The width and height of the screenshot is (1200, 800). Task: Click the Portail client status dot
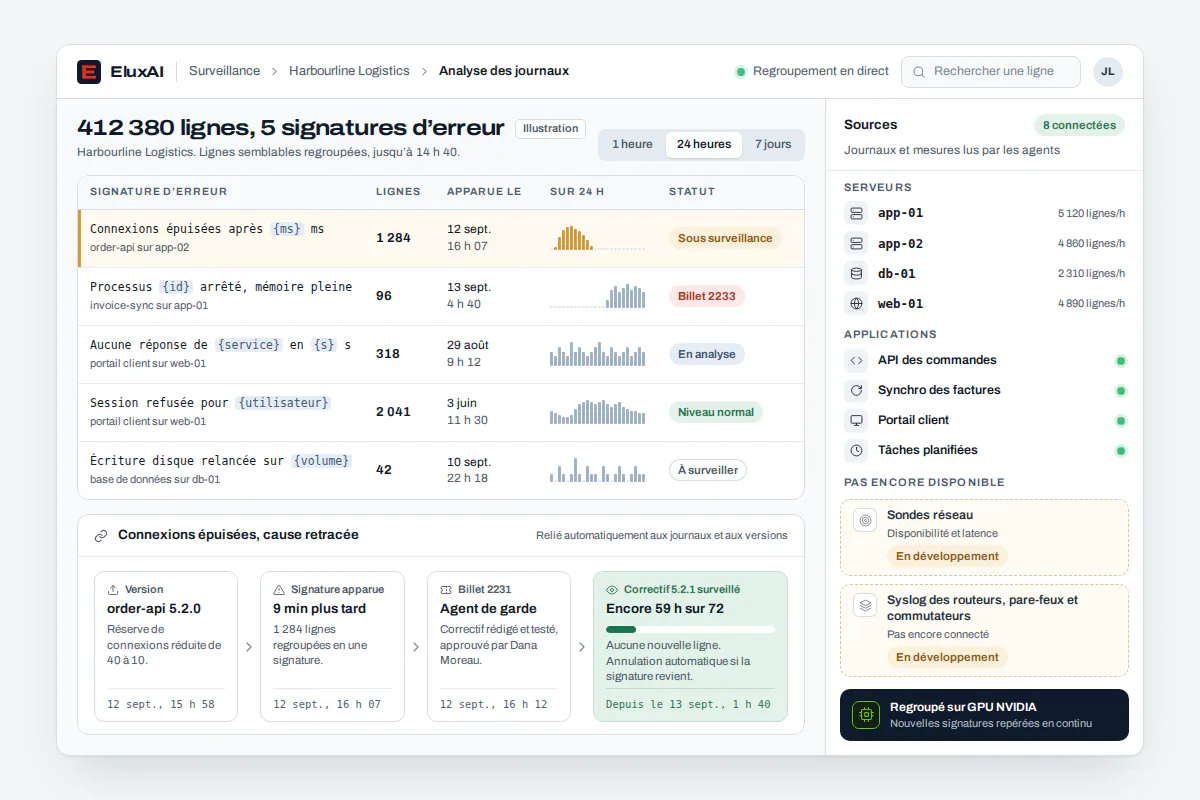(1121, 420)
